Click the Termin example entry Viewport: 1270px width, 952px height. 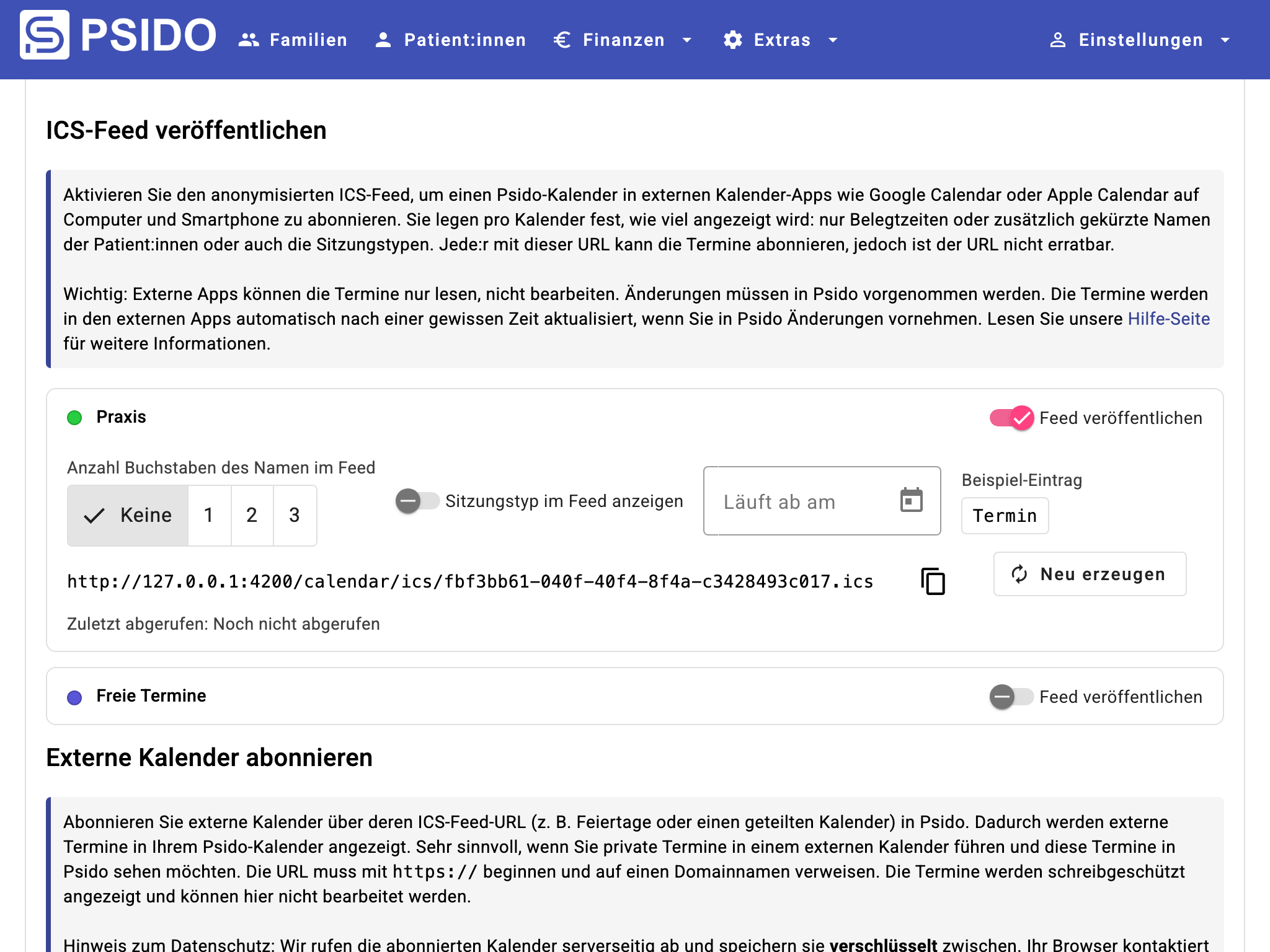pyautogui.click(x=1005, y=516)
